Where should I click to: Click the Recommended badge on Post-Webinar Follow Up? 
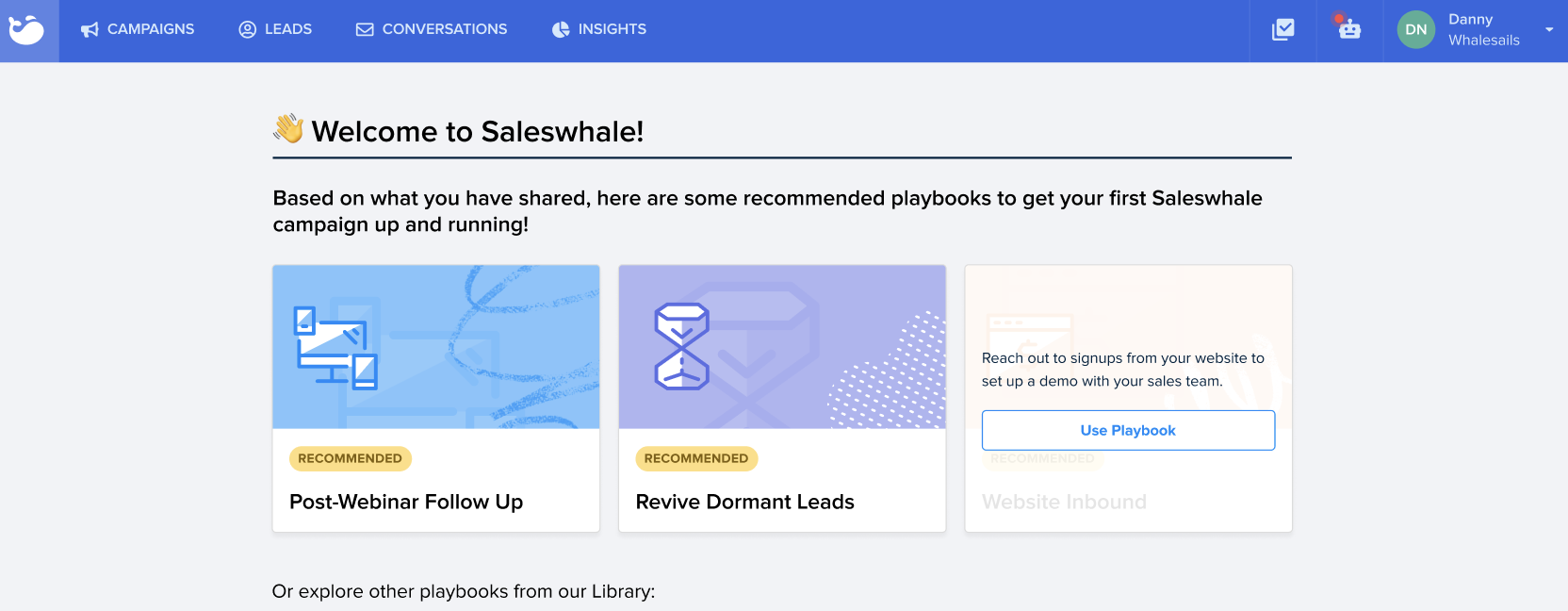(x=351, y=458)
